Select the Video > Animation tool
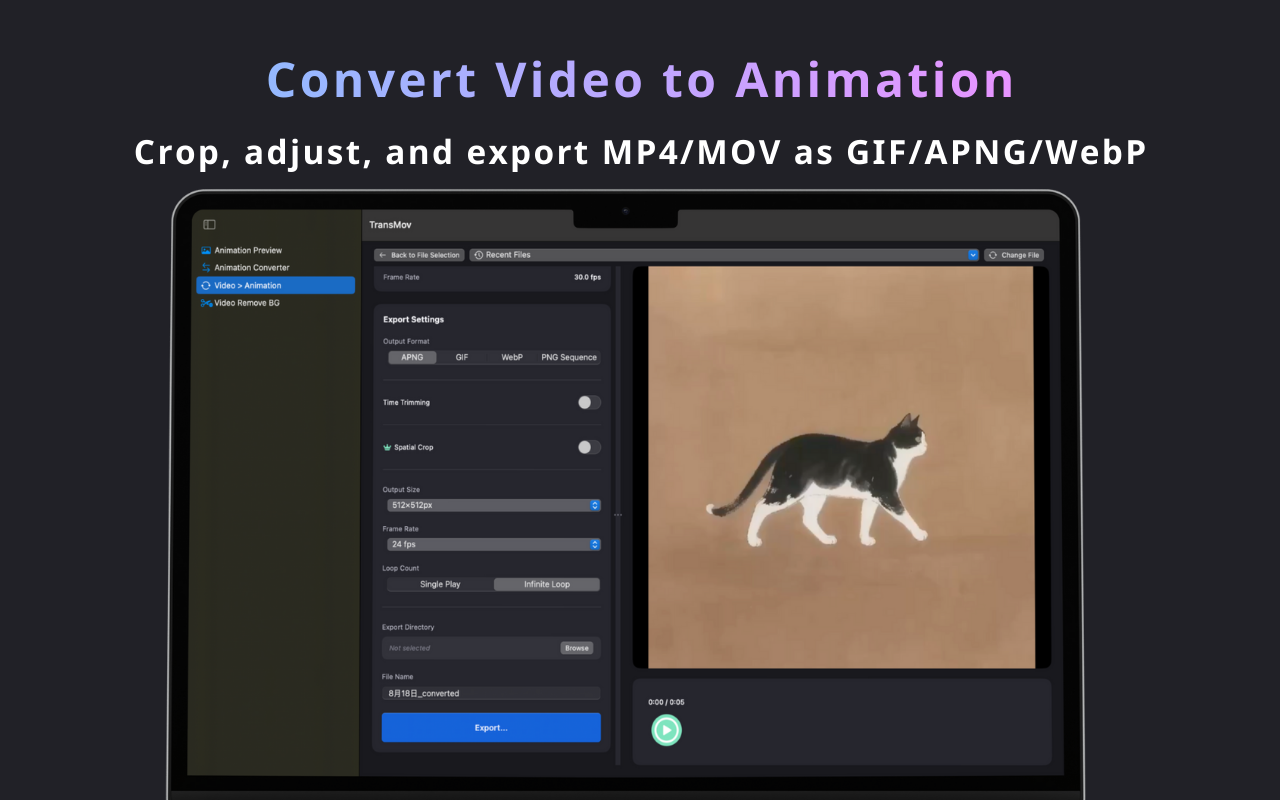 [x=247, y=284]
